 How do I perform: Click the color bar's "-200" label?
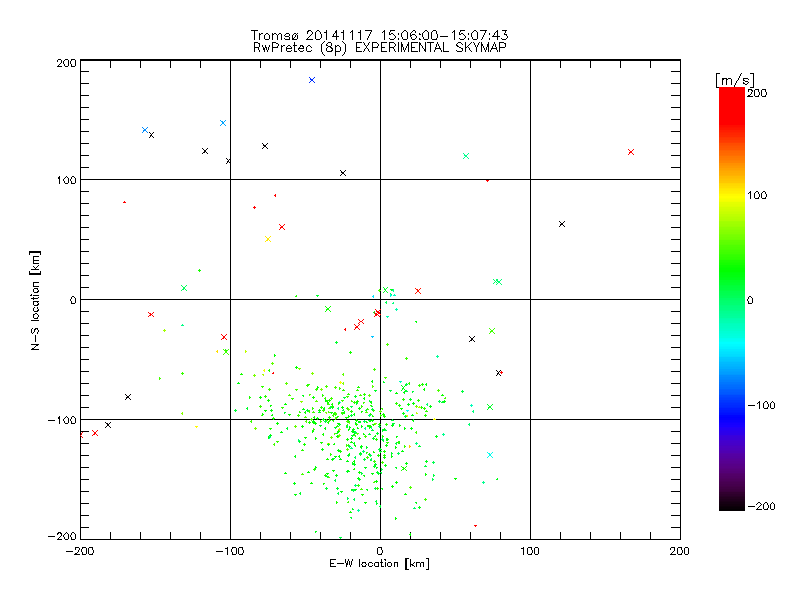(x=761, y=506)
